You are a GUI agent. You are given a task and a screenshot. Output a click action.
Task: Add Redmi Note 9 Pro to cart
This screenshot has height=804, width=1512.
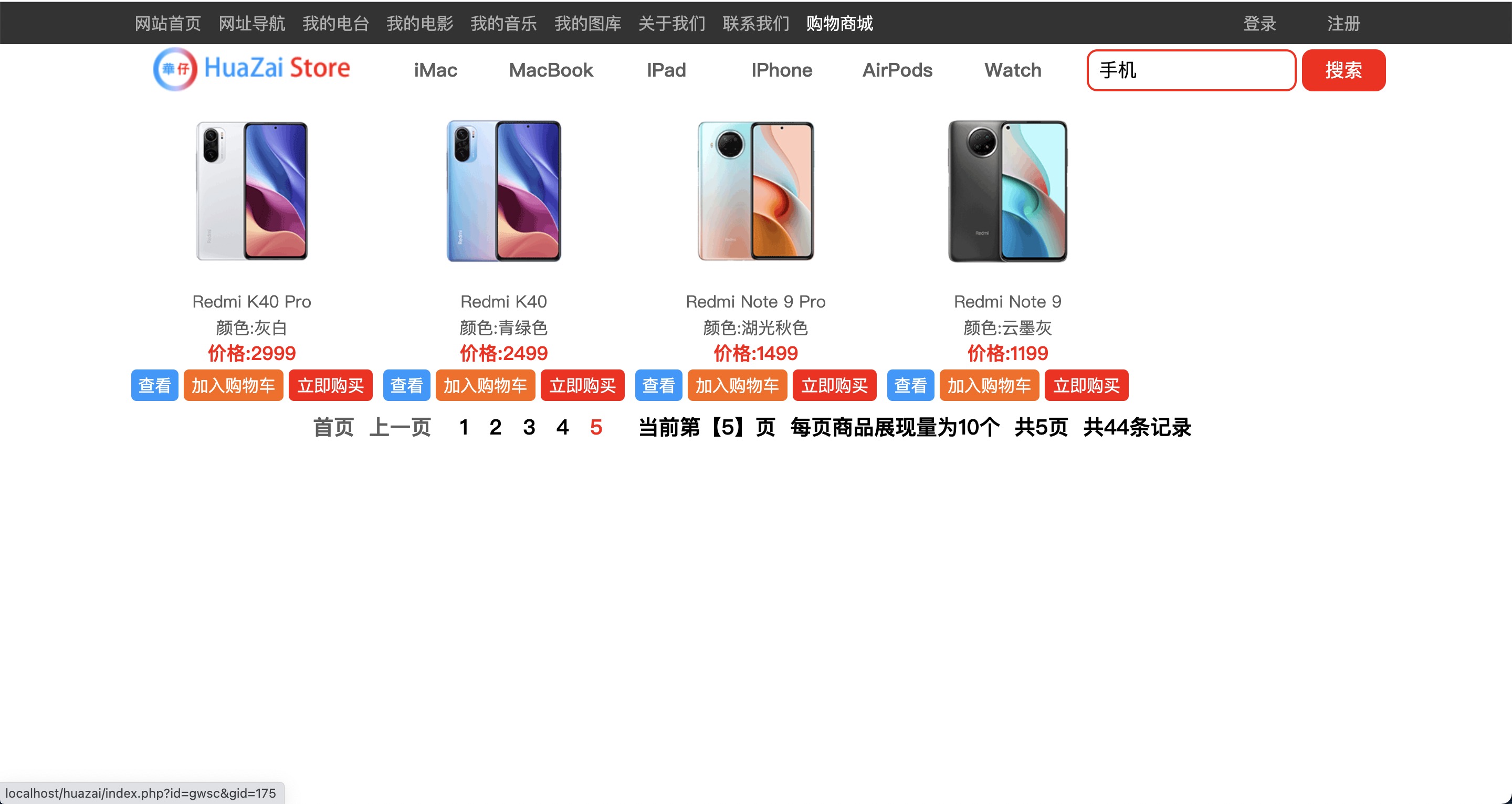point(737,386)
